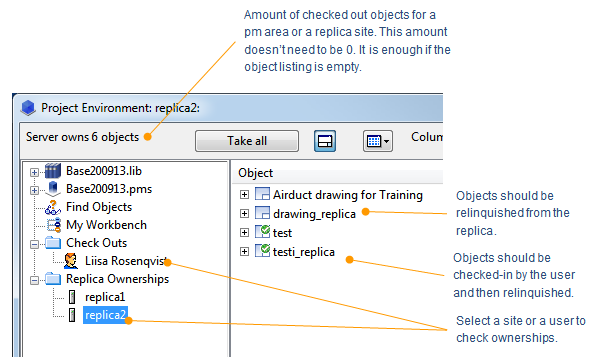Click the replica2 server icon

72,315
